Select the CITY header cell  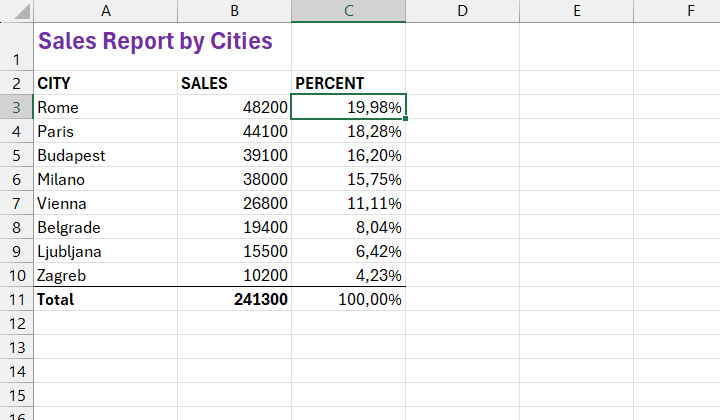pyautogui.click(x=106, y=83)
